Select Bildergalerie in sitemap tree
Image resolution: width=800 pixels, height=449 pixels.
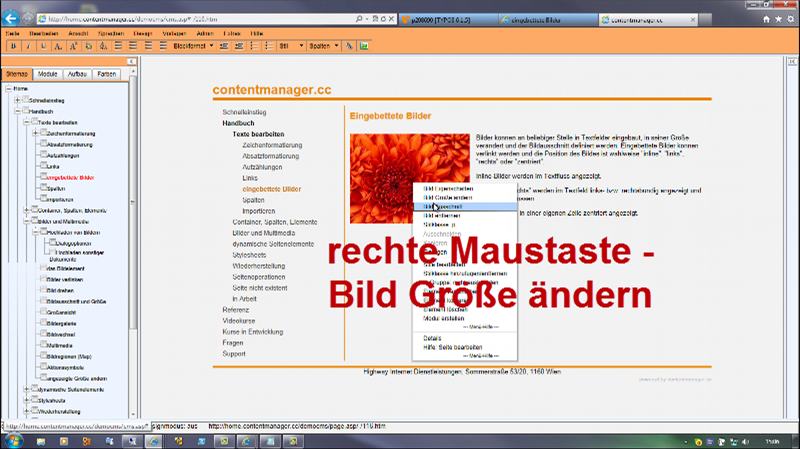[x=61, y=323]
